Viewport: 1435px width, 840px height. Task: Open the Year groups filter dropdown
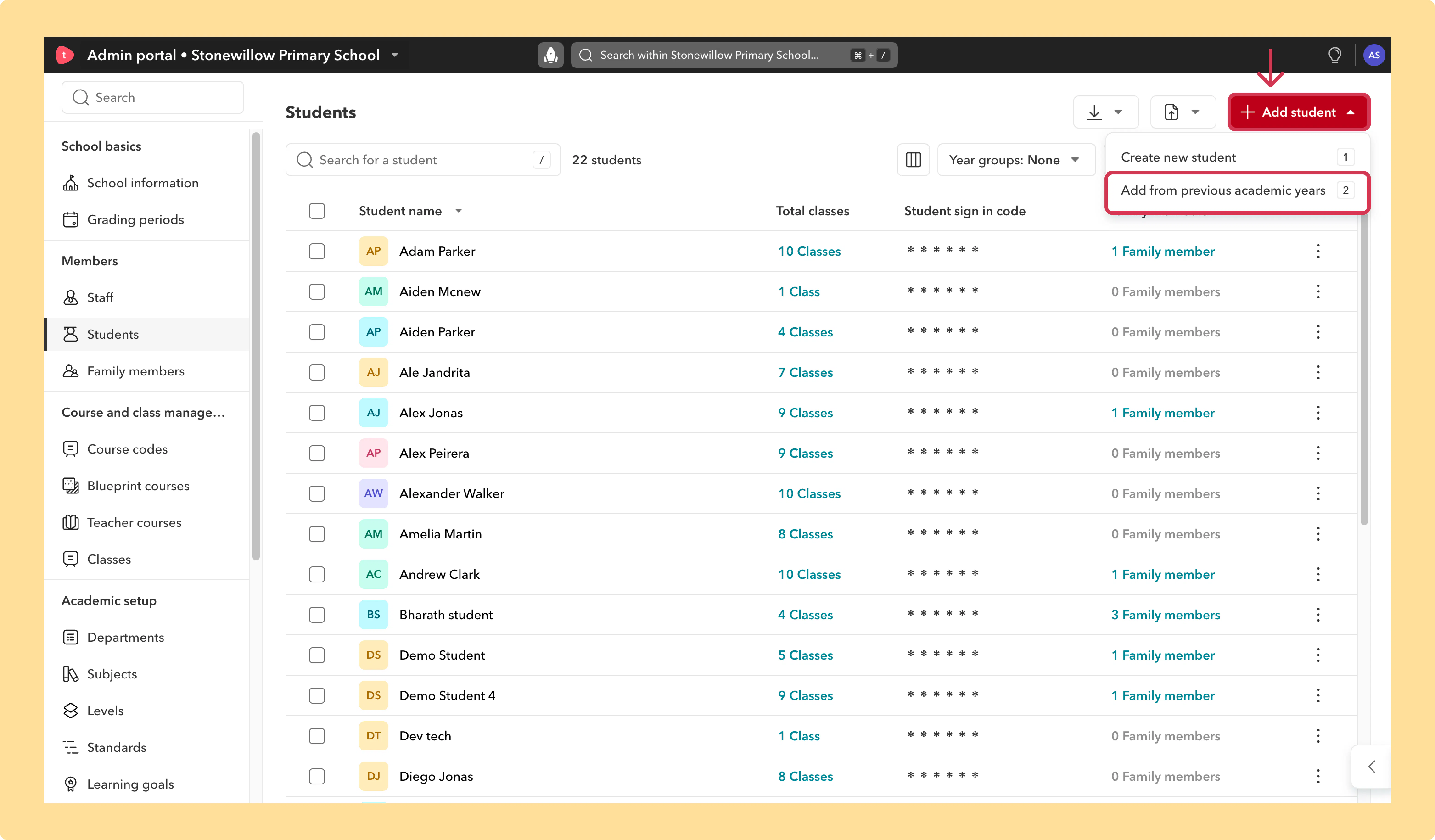point(1016,160)
